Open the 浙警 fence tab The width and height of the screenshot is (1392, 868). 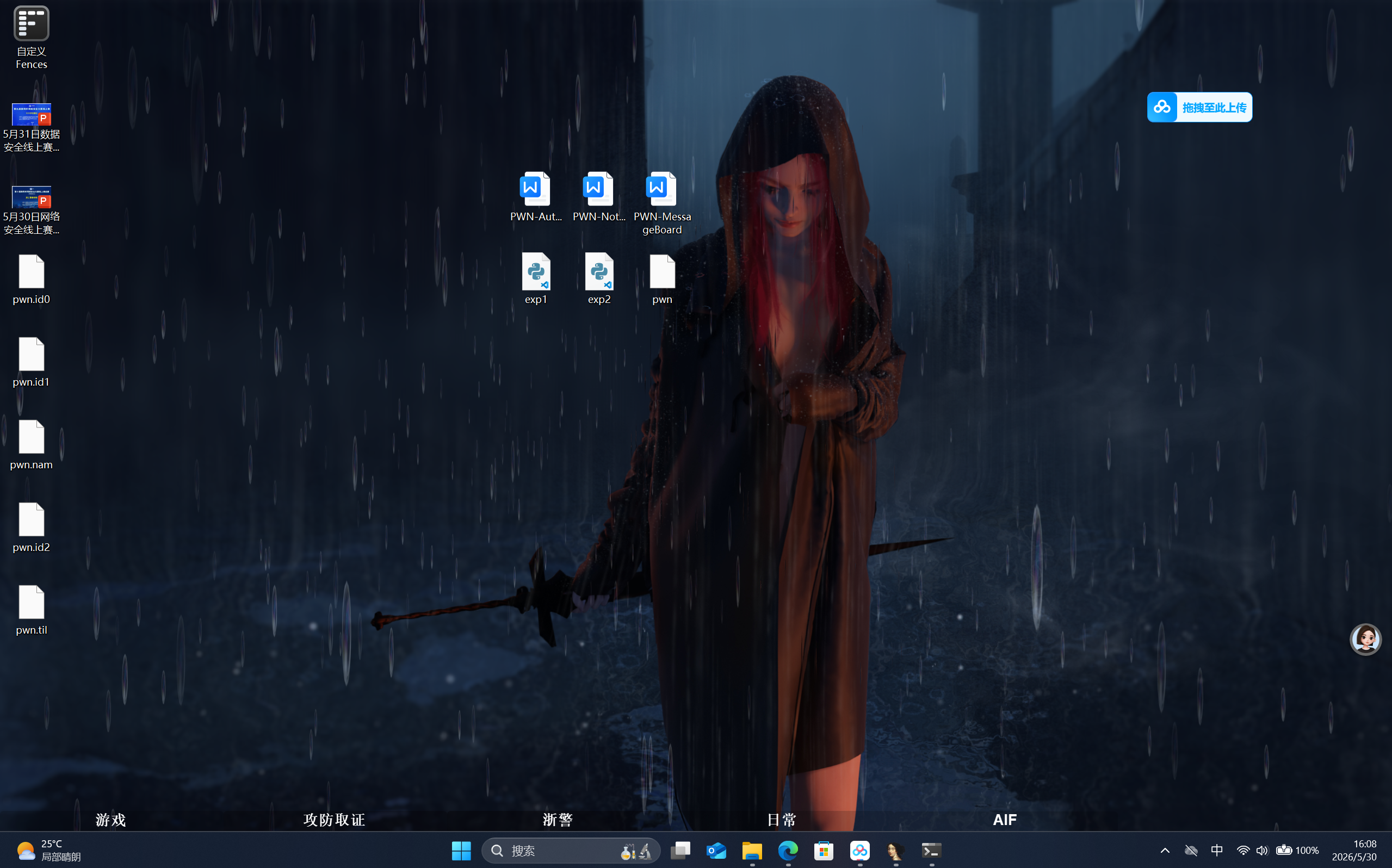point(558,820)
